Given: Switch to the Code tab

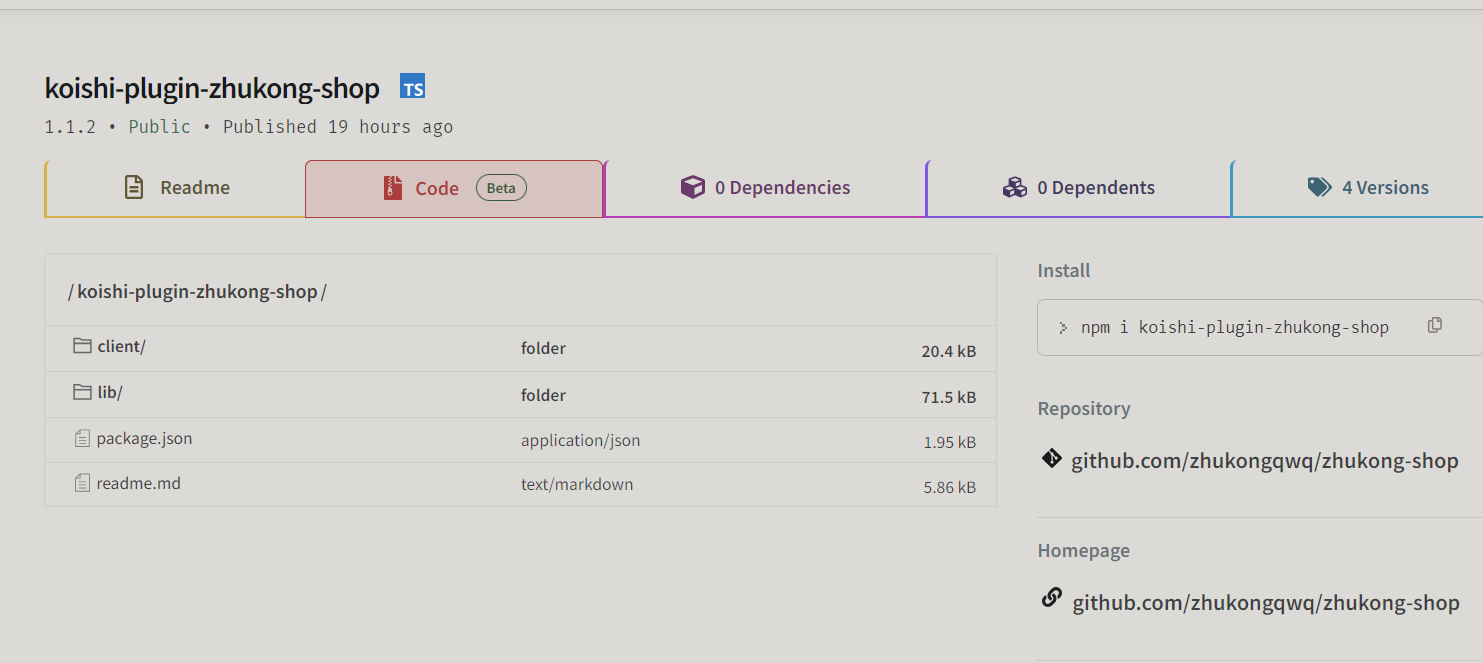Looking at the screenshot, I should click(x=454, y=188).
